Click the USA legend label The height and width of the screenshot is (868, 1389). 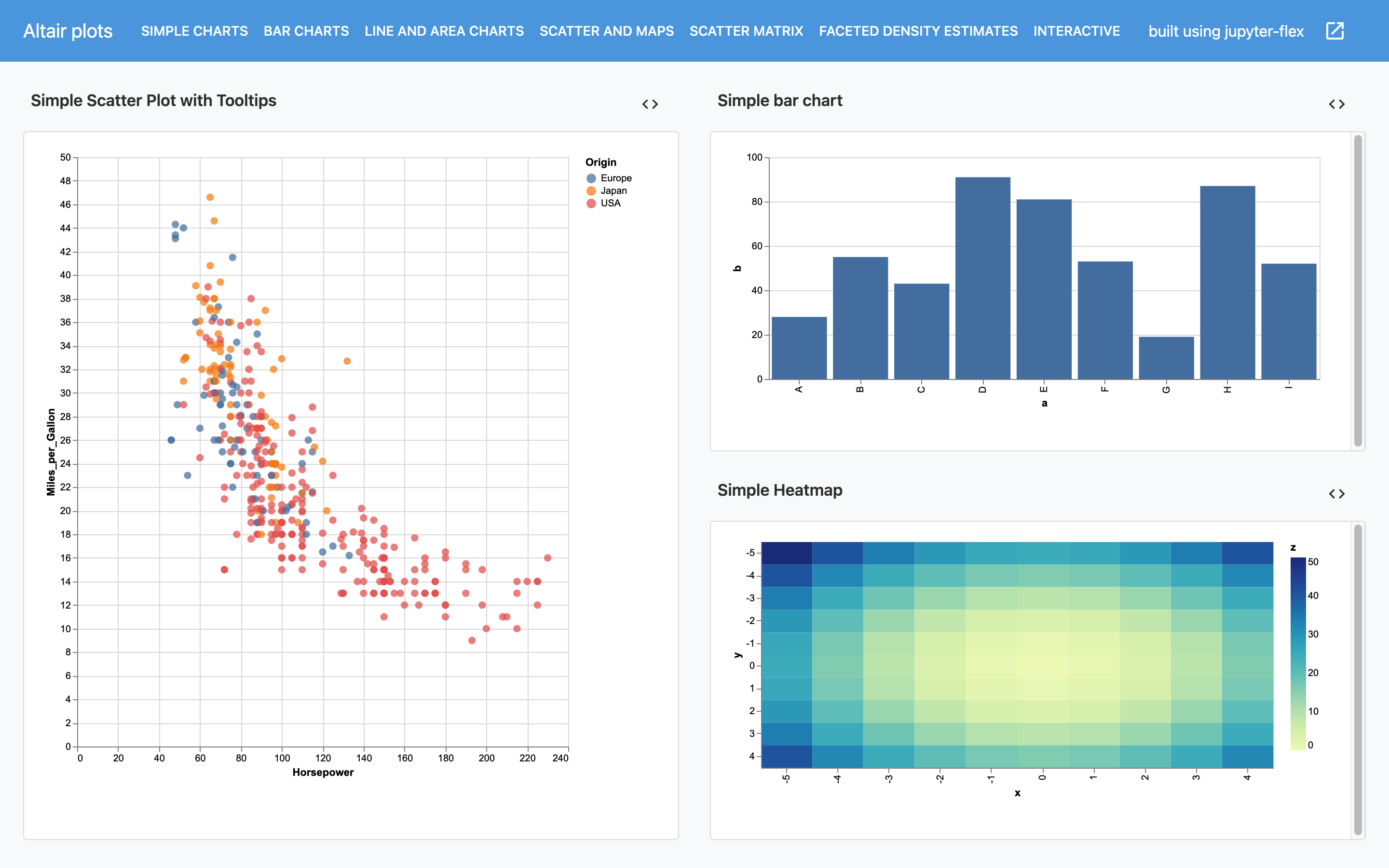coord(611,203)
